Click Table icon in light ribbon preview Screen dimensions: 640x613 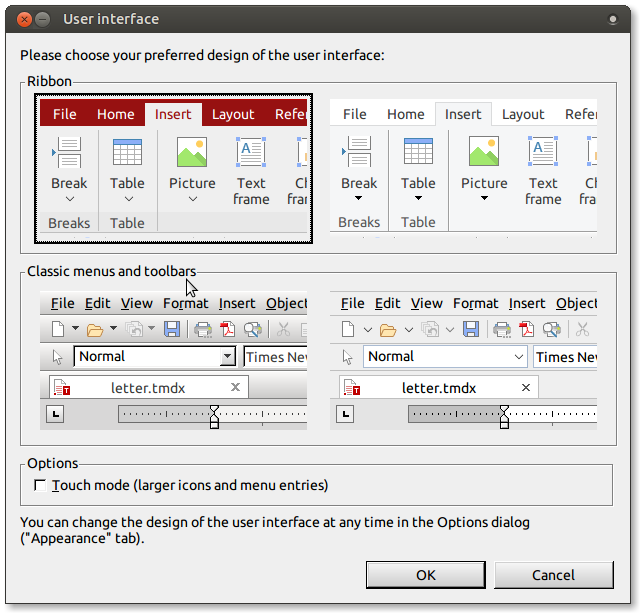coord(418,152)
